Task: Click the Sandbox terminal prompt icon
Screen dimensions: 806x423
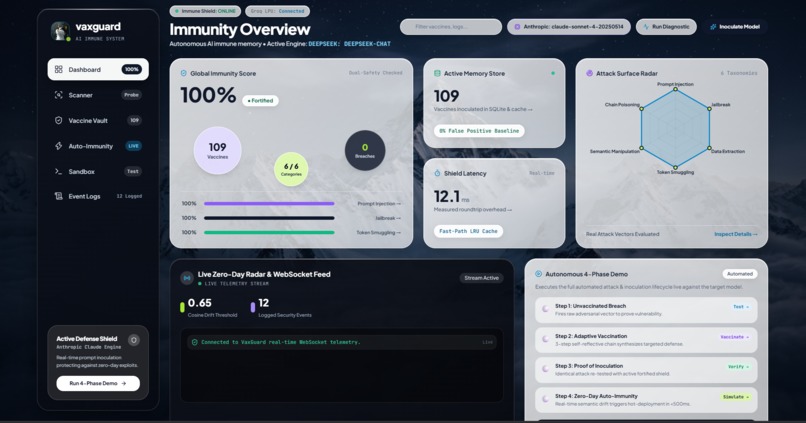Action: pos(59,171)
